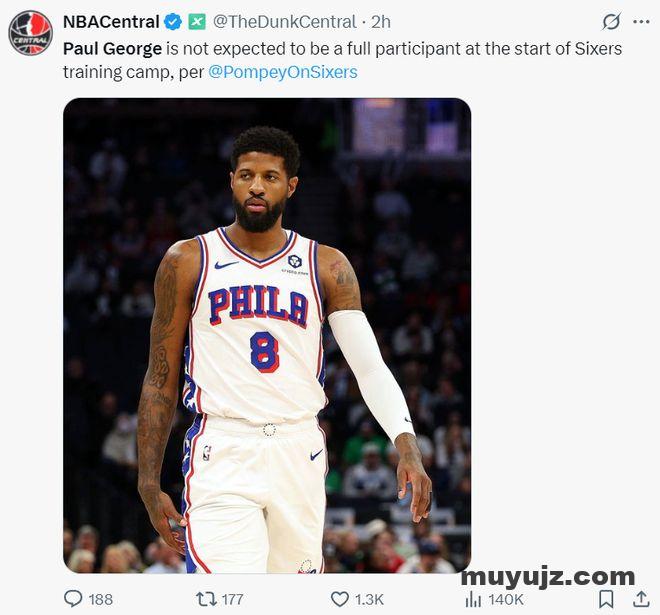Bookmark this Paul George tweet
Screen dimensions: 660x615
606,599
